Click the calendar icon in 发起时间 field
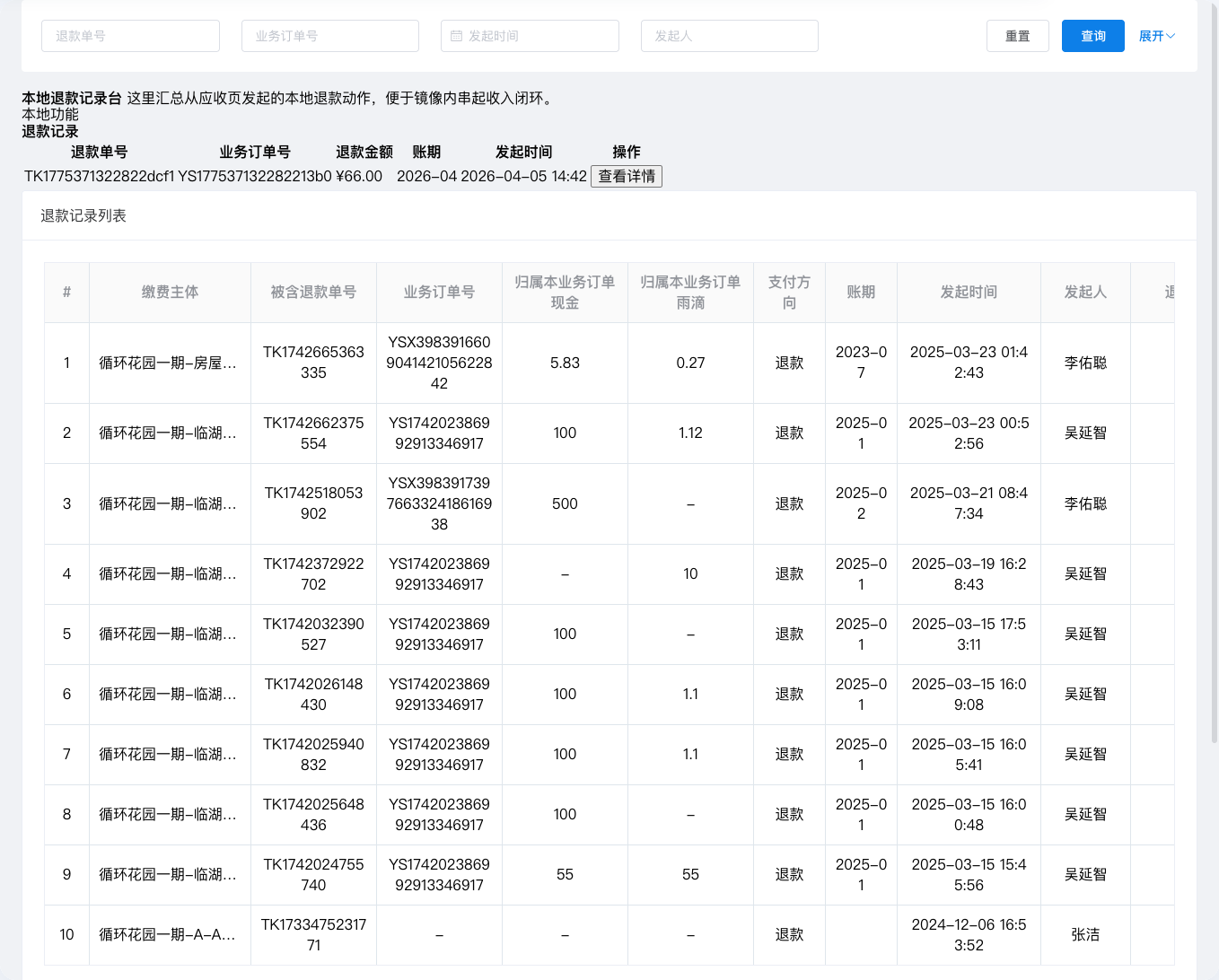The image size is (1219, 980). [x=456, y=36]
